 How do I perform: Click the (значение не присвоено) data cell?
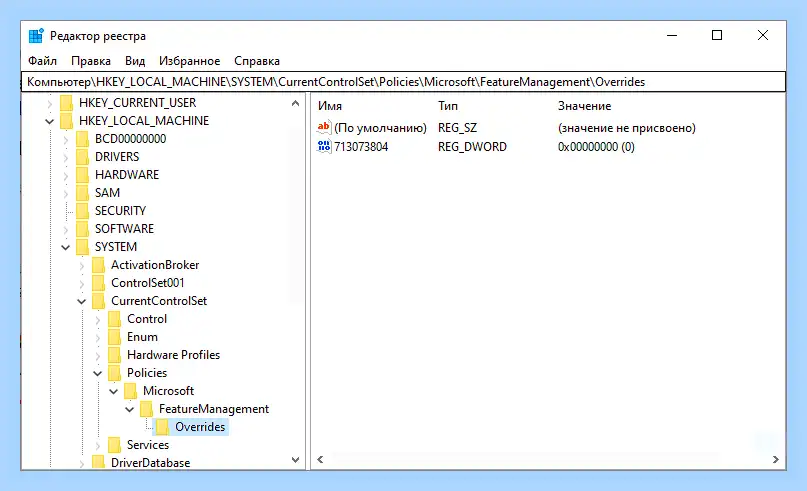[626, 128]
